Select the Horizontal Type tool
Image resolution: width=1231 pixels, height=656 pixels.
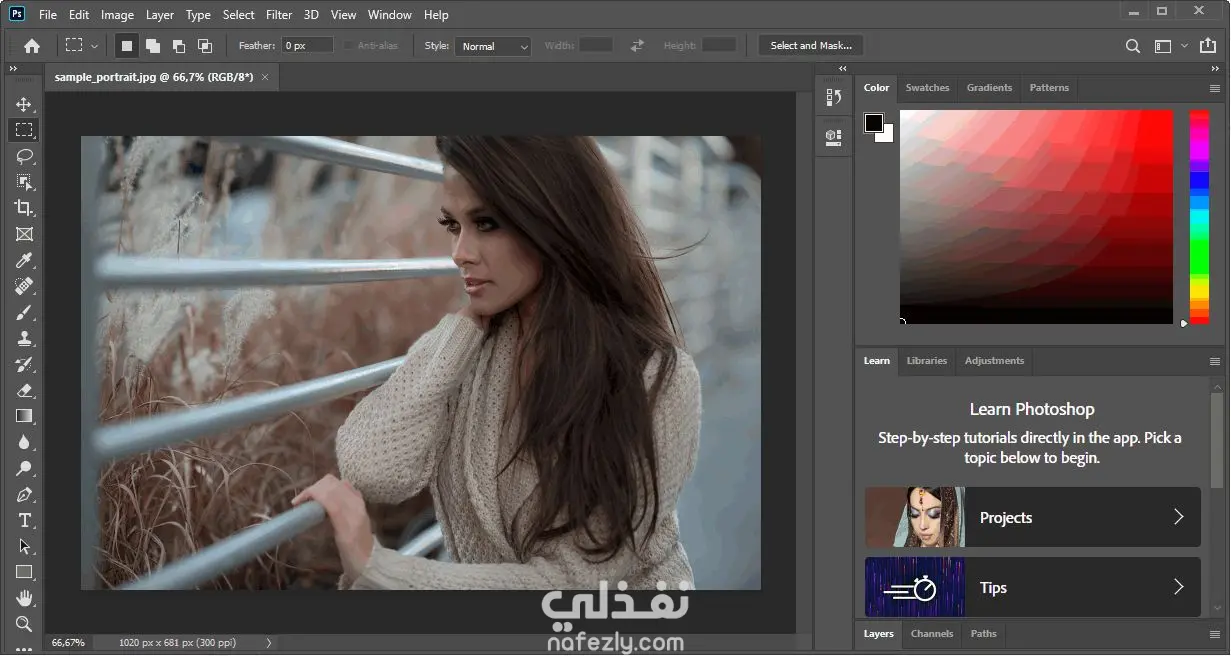click(24, 520)
